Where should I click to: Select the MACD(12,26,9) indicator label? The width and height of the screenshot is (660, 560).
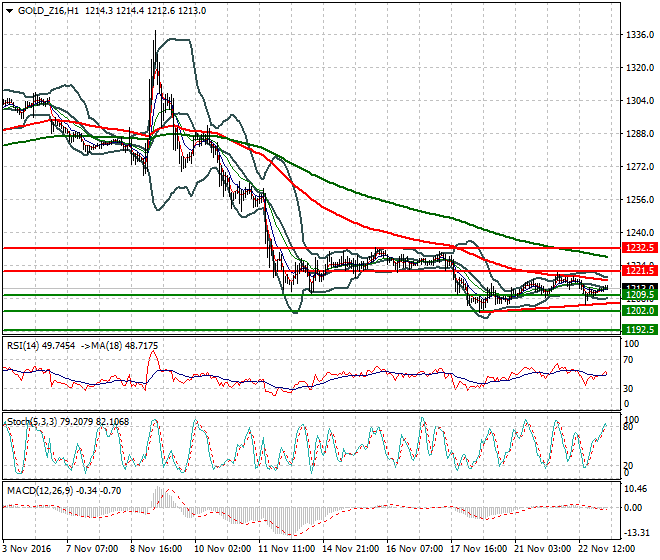point(40,491)
